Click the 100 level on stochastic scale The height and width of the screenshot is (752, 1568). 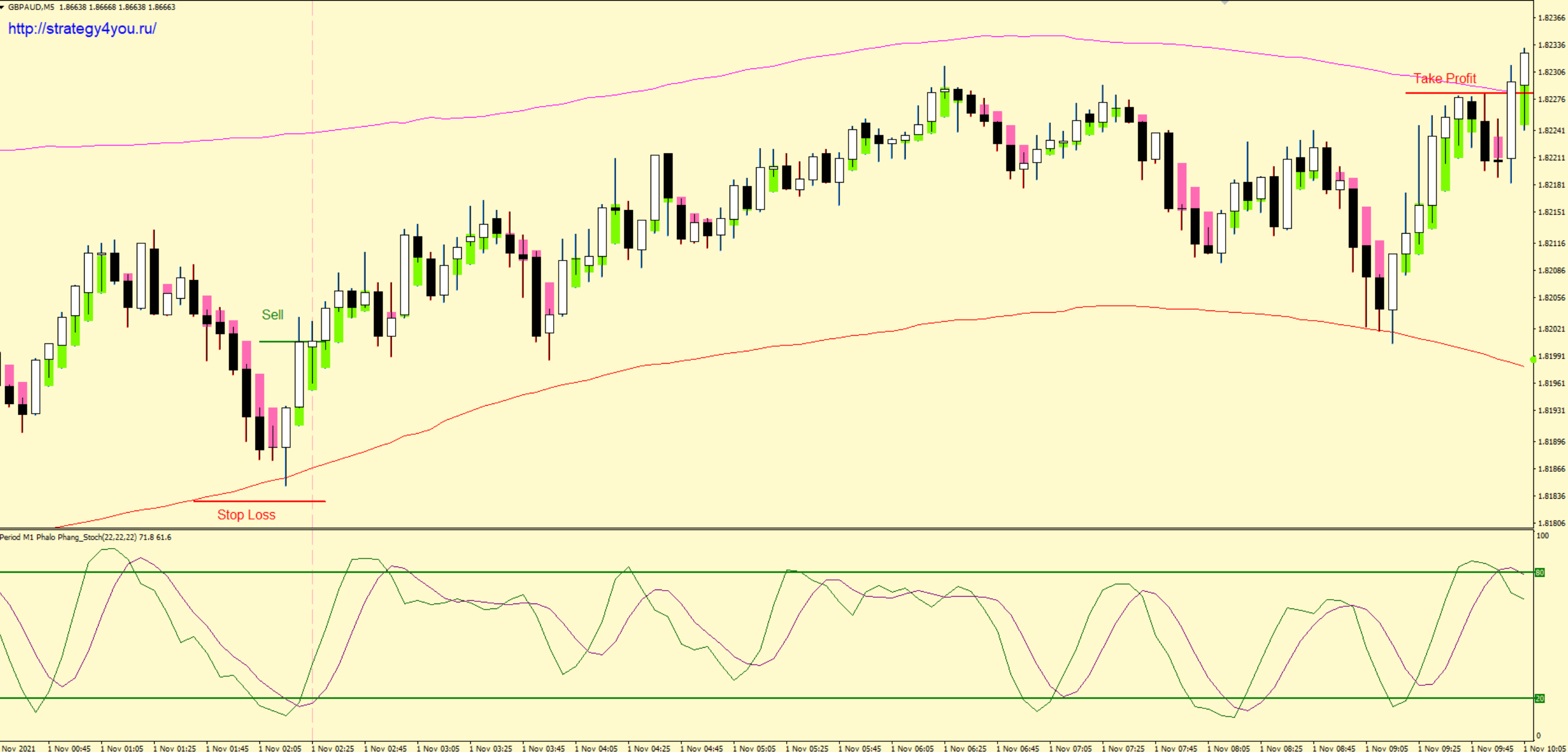[1542, 535]
